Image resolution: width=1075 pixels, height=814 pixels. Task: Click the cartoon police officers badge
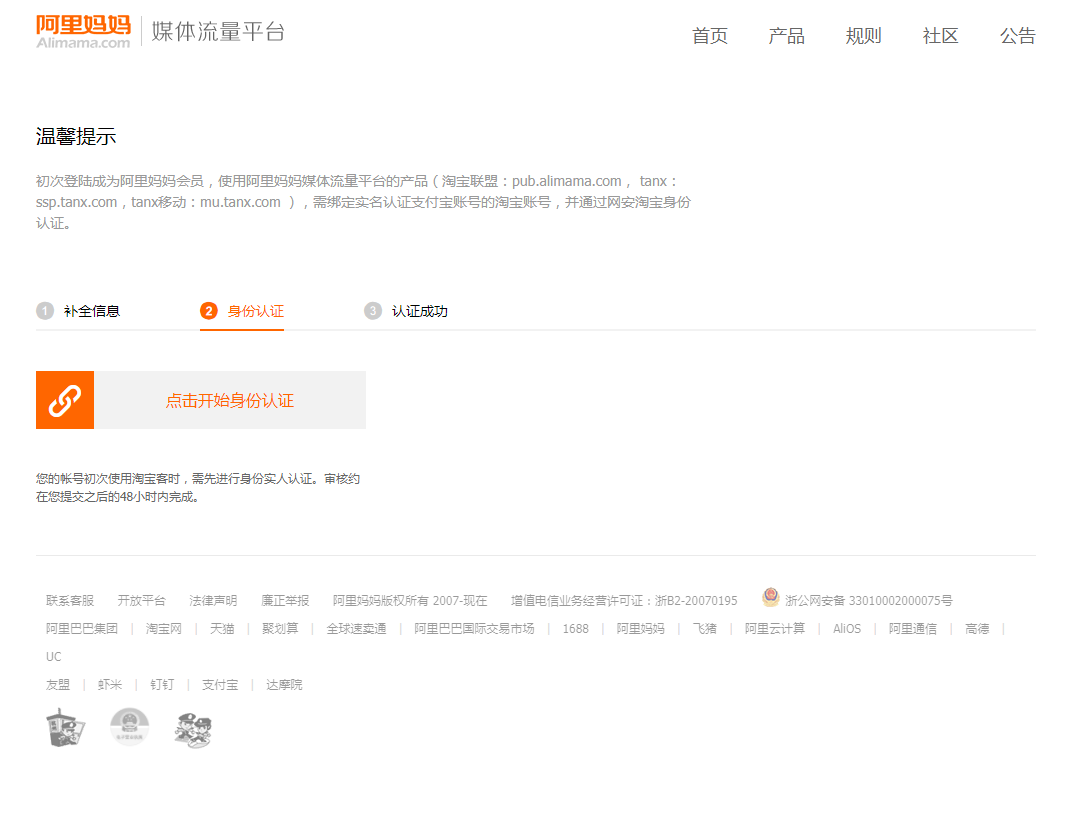pyautogui.click(x=193, y=730)
